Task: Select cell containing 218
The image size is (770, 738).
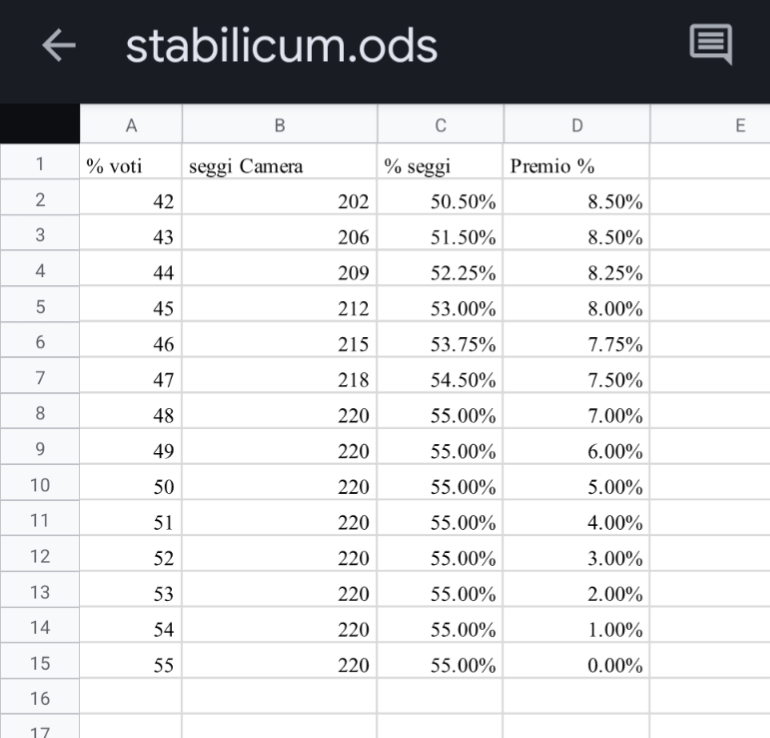Action: 279,376
